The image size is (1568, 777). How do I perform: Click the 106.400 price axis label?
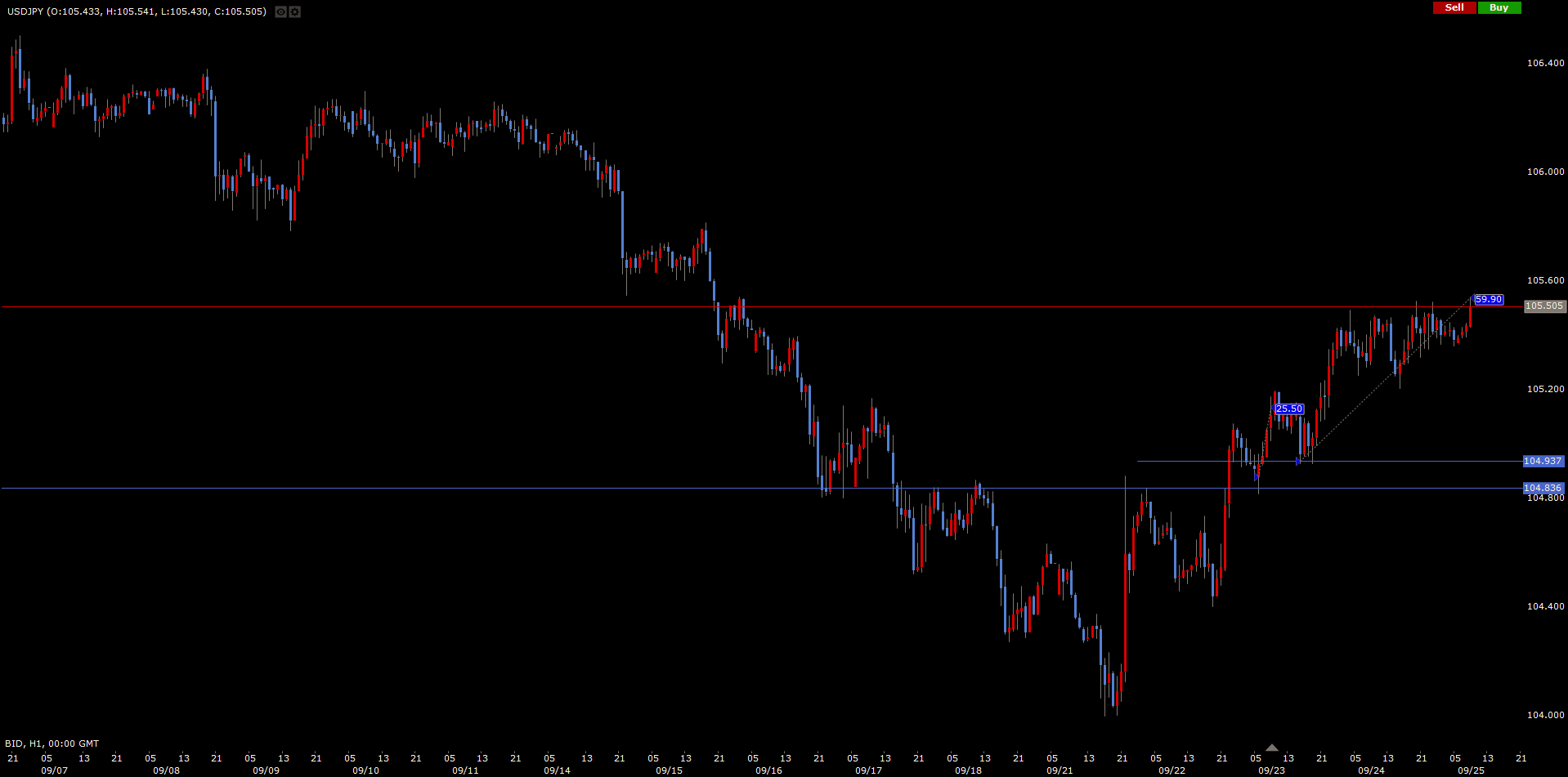pyautogui.click(x=1545, y=63)
